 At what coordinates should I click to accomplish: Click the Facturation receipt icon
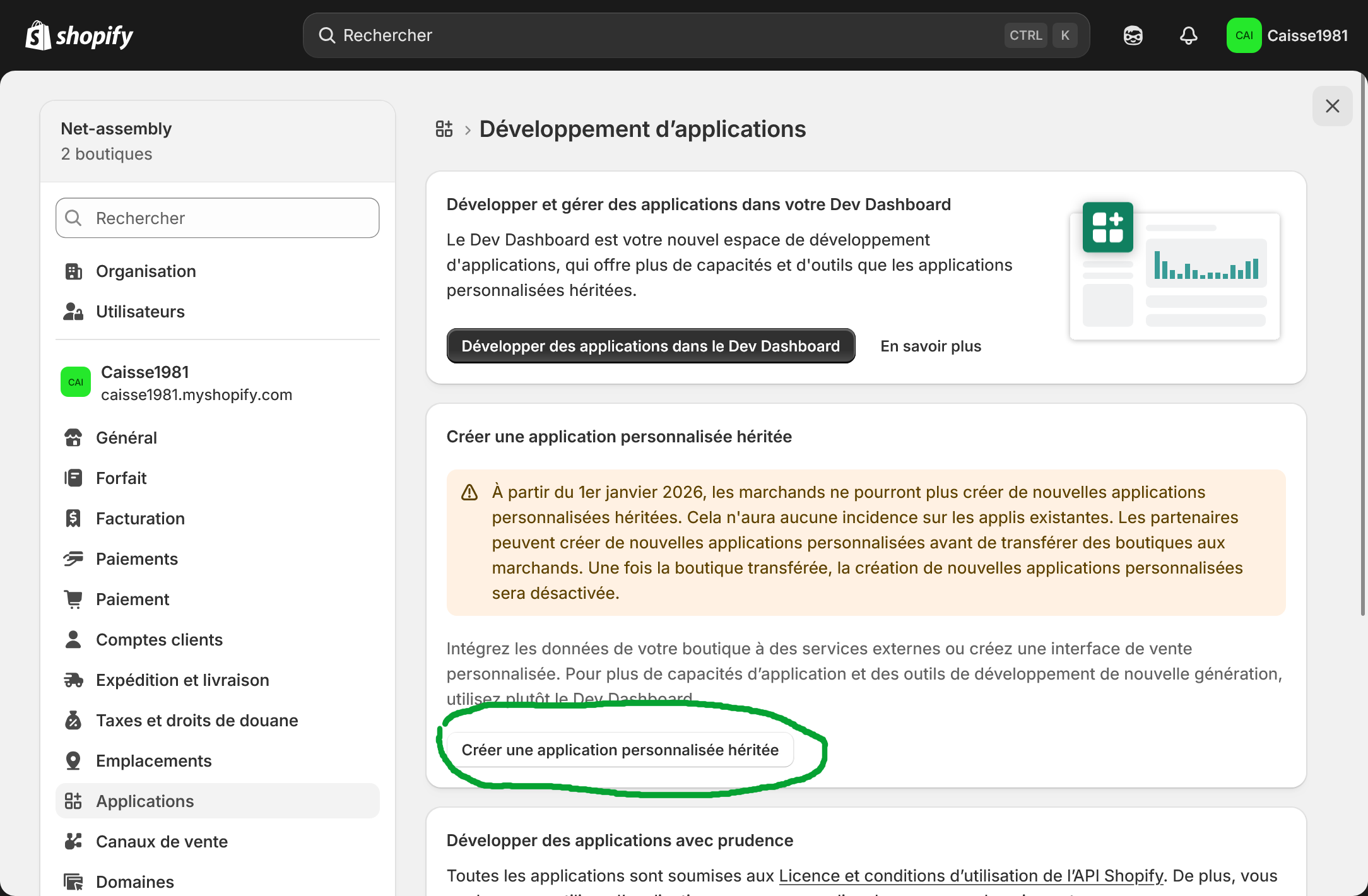click(x=73, y=519)
